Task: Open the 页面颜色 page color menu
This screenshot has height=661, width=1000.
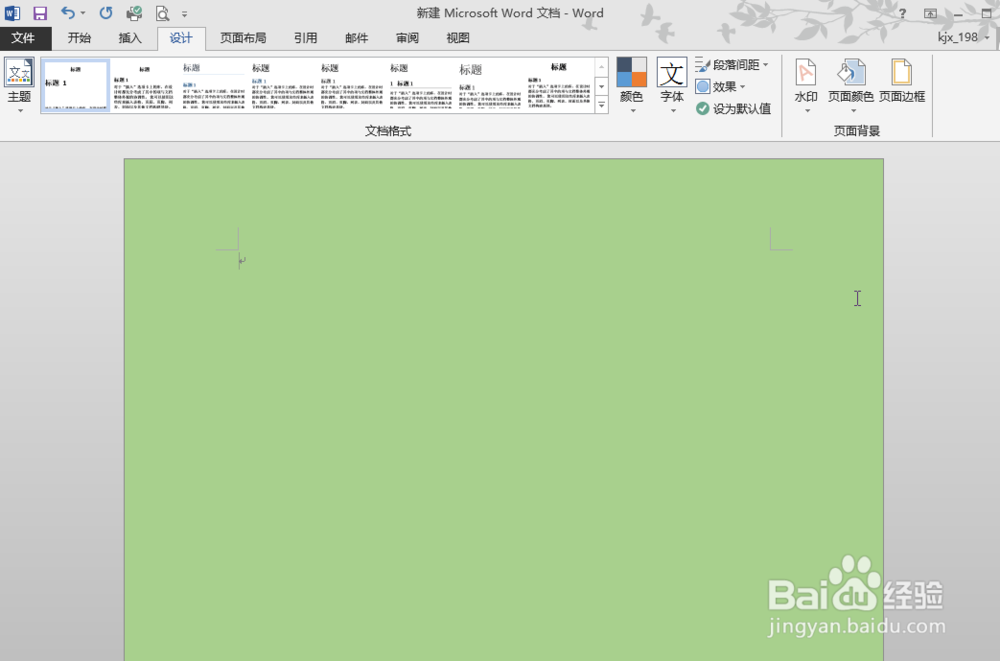Action: (851, 85)
